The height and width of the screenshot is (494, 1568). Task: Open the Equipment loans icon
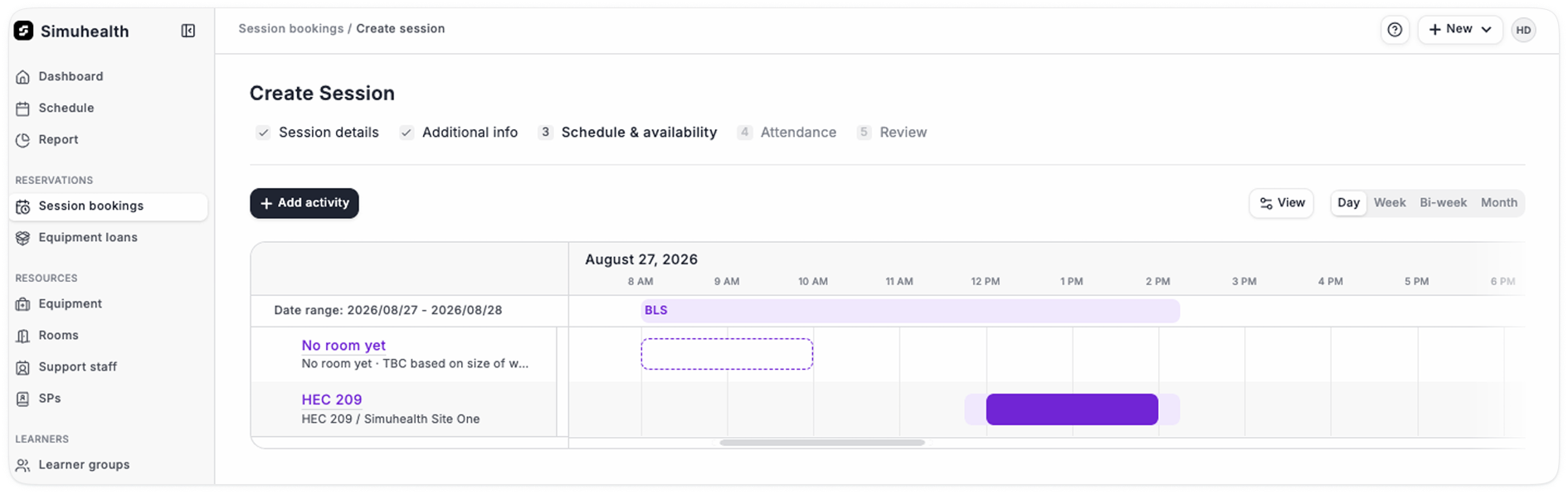coord(22,238)
